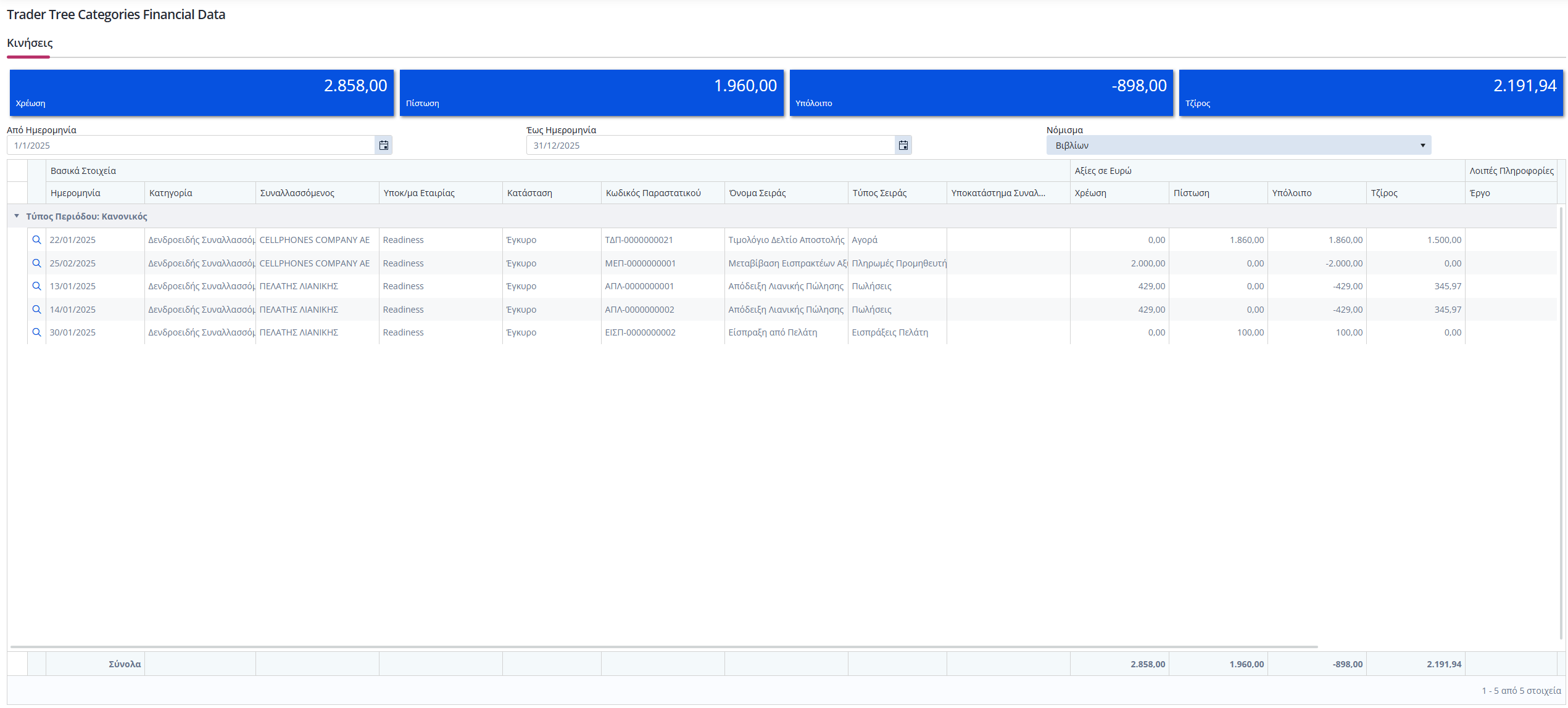Select document code ΑΠΛ-0000000002
This screenshot has height=708, width=1568.
tap(639, 310)
